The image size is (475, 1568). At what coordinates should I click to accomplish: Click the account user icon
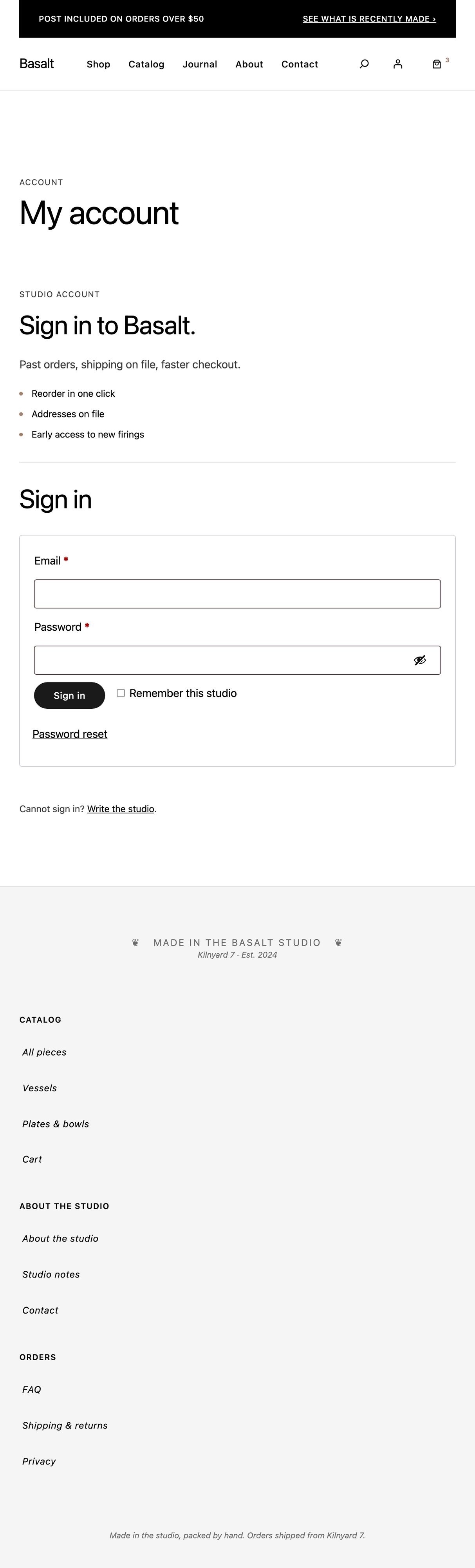pyautogui.click(x=398, y=64)
